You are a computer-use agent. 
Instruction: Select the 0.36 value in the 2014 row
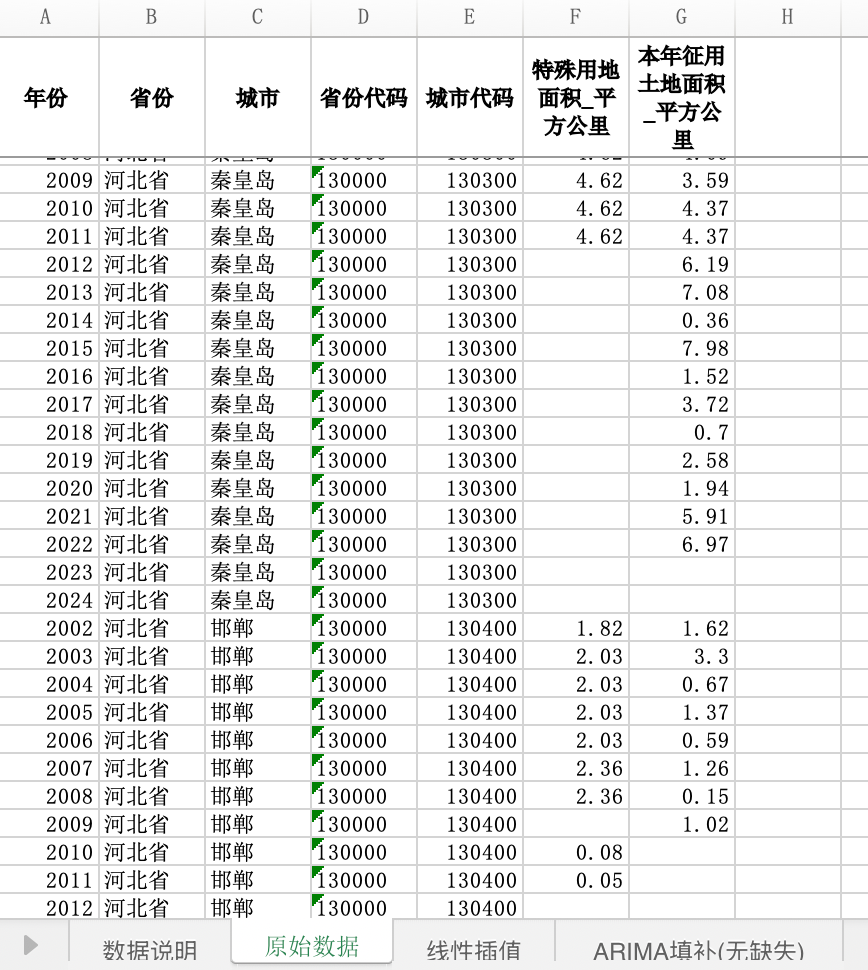682,320
